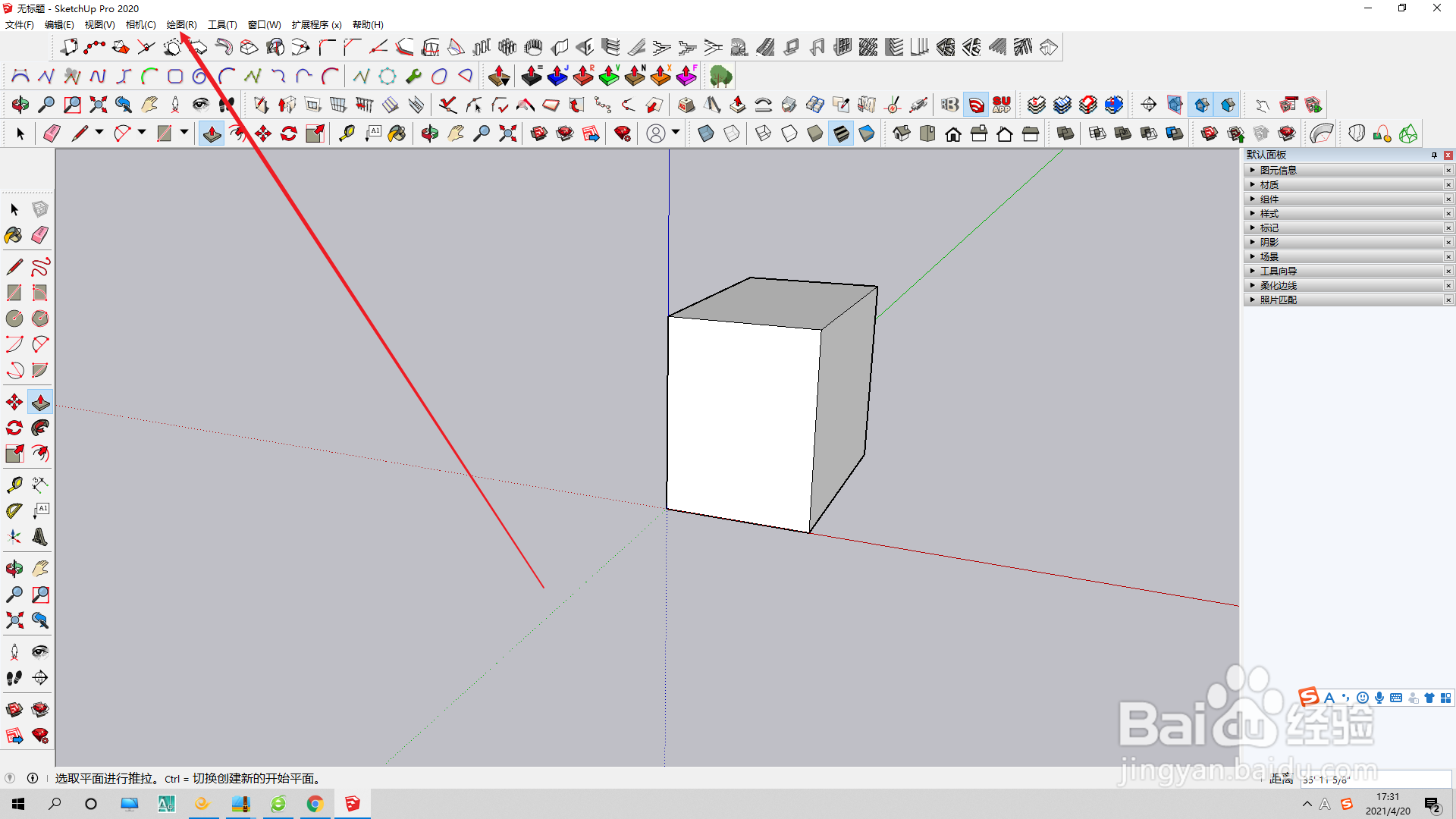
Task: Click the Protractor tool in left toolbar
Action: coord(14,510)
